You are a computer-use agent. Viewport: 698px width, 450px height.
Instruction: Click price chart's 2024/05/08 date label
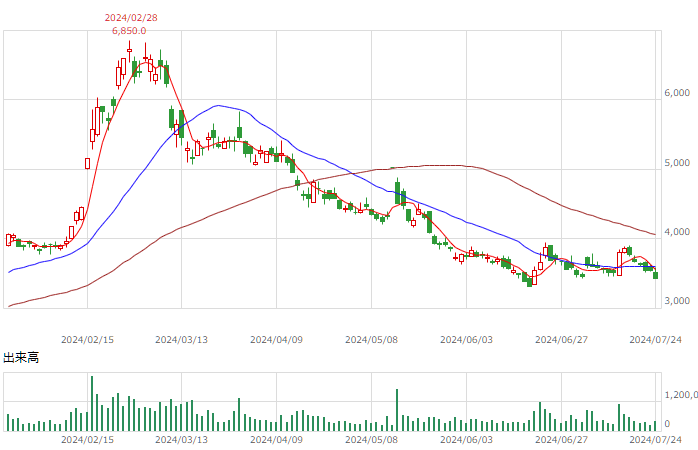click(x=371, y=340)
